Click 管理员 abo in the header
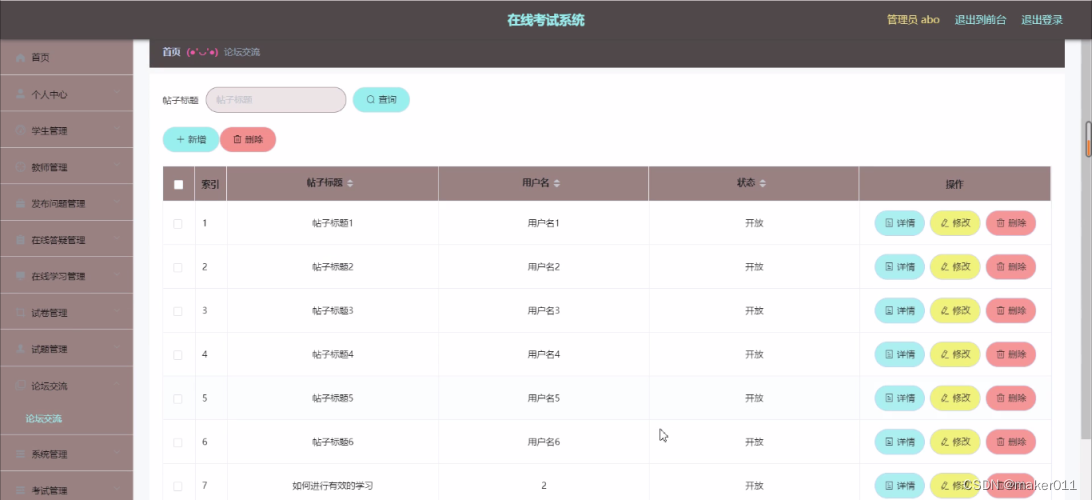 click(913, 20)
